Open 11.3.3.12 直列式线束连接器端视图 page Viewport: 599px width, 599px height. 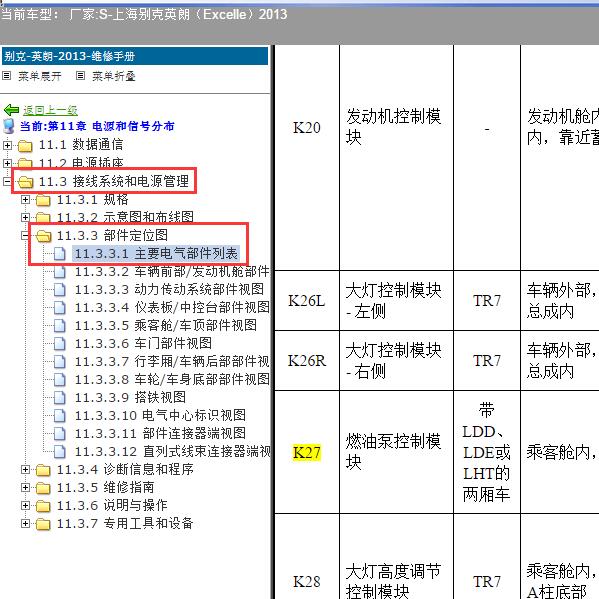[173, 452]
